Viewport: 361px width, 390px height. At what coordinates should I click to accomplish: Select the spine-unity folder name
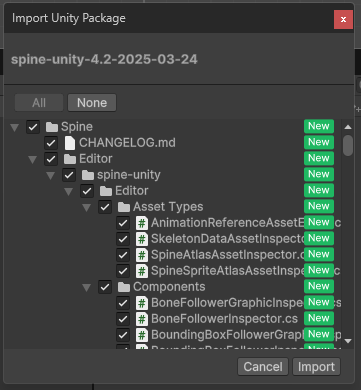coord(129,175)
